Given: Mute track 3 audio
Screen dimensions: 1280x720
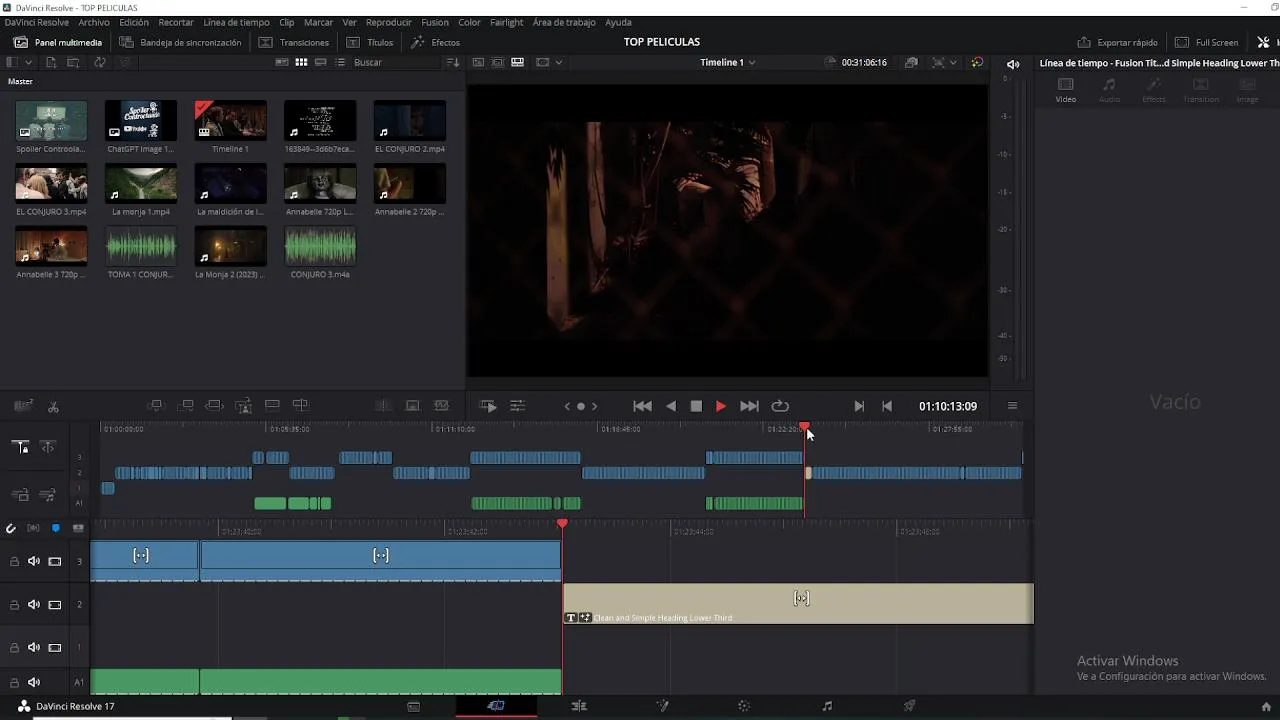Looking at the screenshot, I should pyautogui.click(x=34, y=561).
